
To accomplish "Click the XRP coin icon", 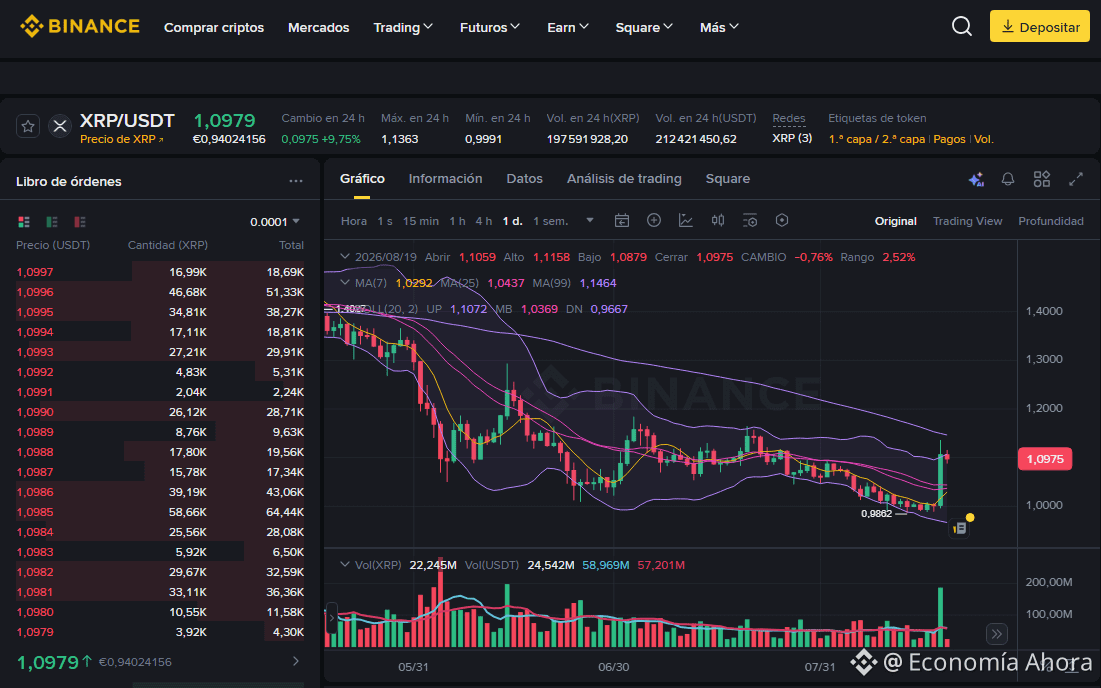I will tap(60, 126).
